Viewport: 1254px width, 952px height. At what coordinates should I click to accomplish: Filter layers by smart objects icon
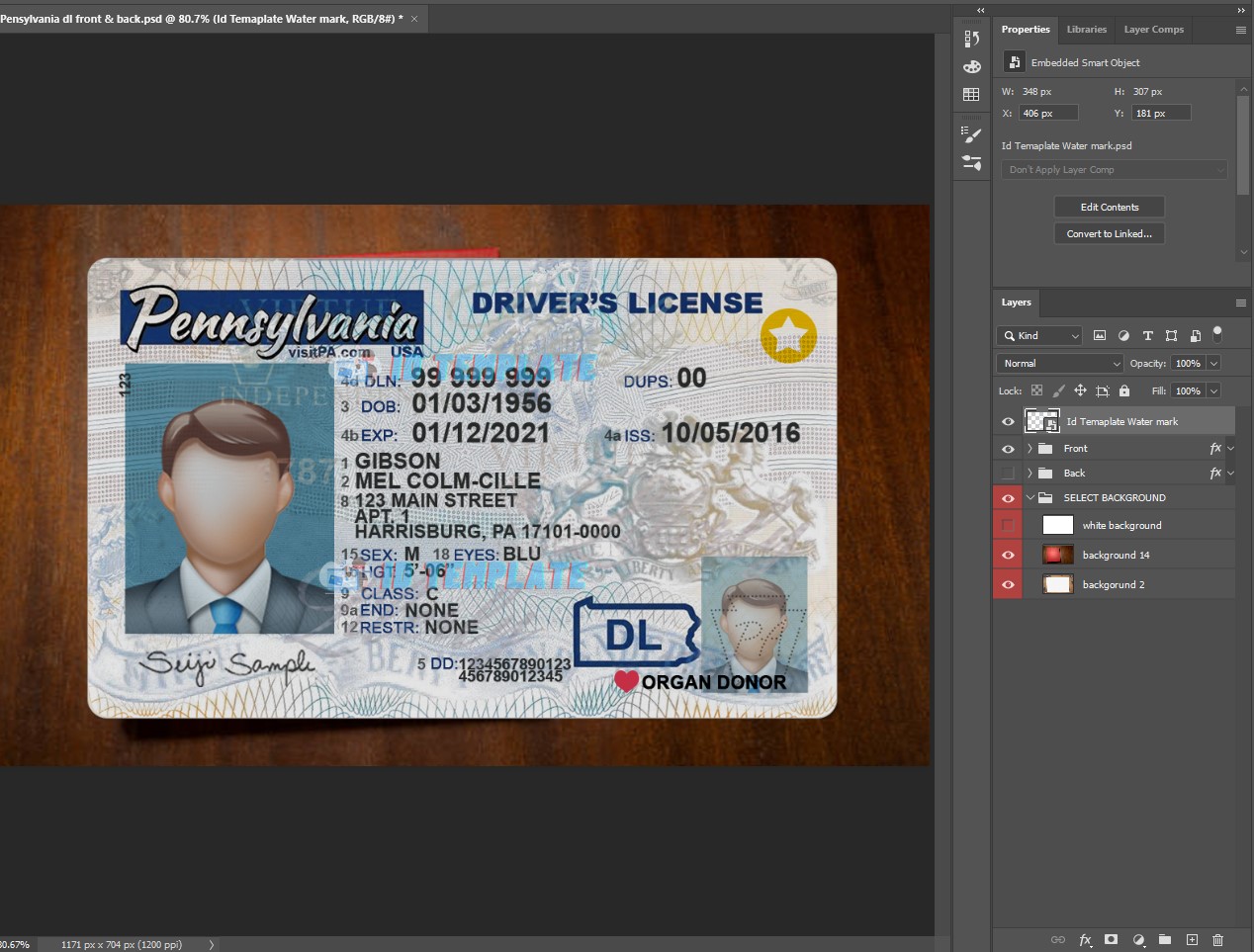tap(1195, 336)
